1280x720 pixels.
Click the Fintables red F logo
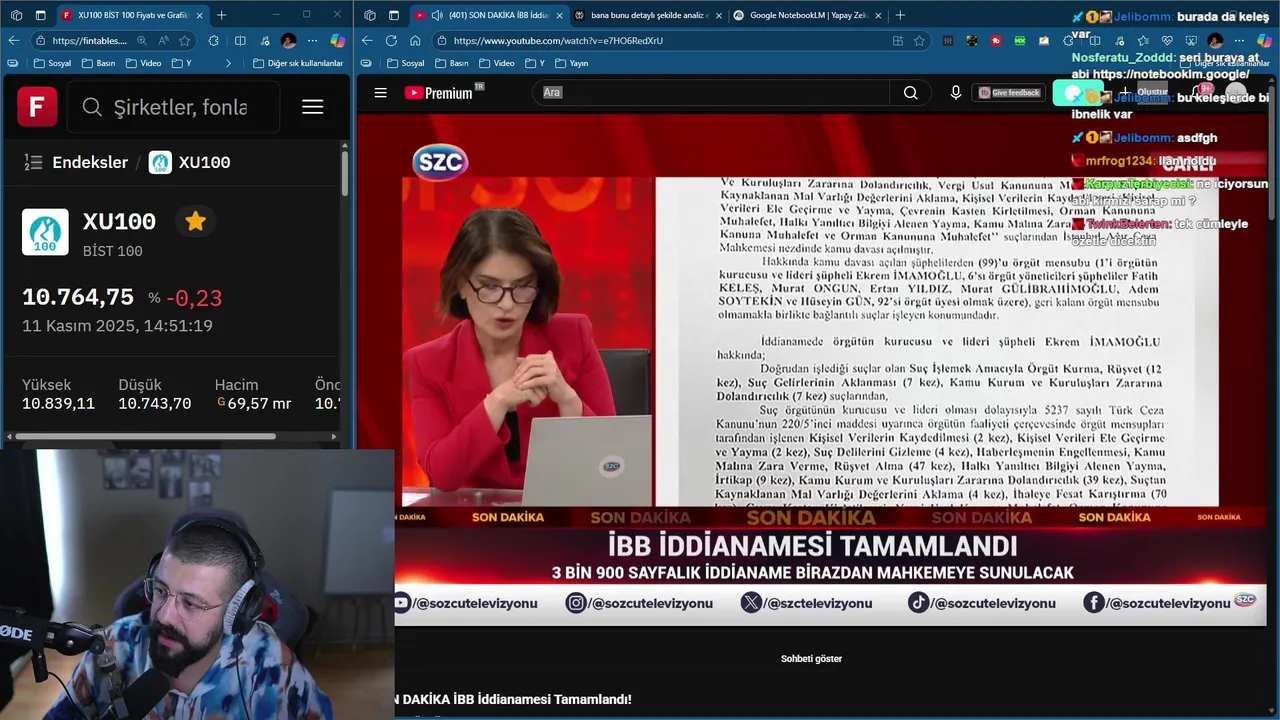37,106
